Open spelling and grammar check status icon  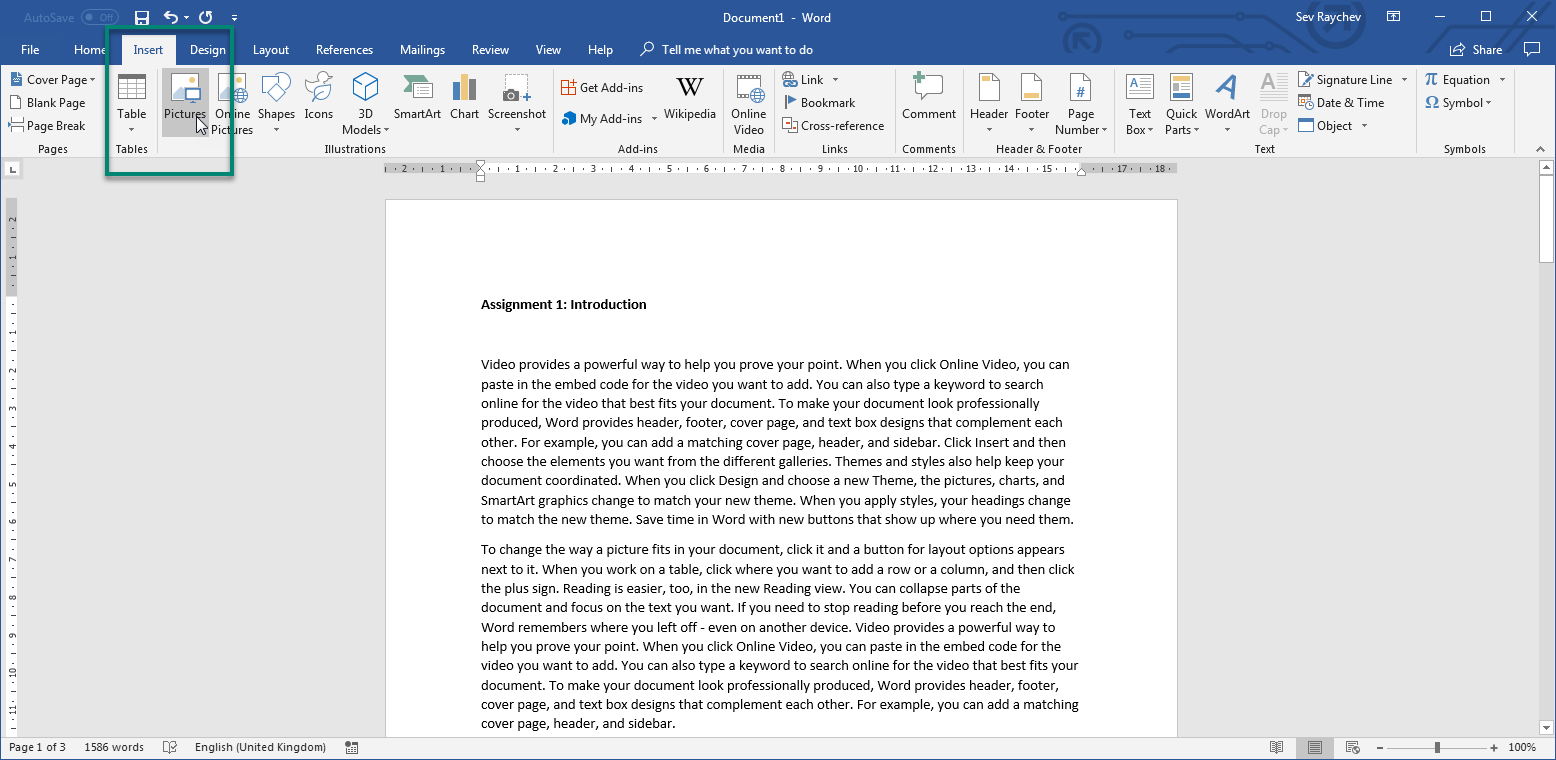coord(170,747)
